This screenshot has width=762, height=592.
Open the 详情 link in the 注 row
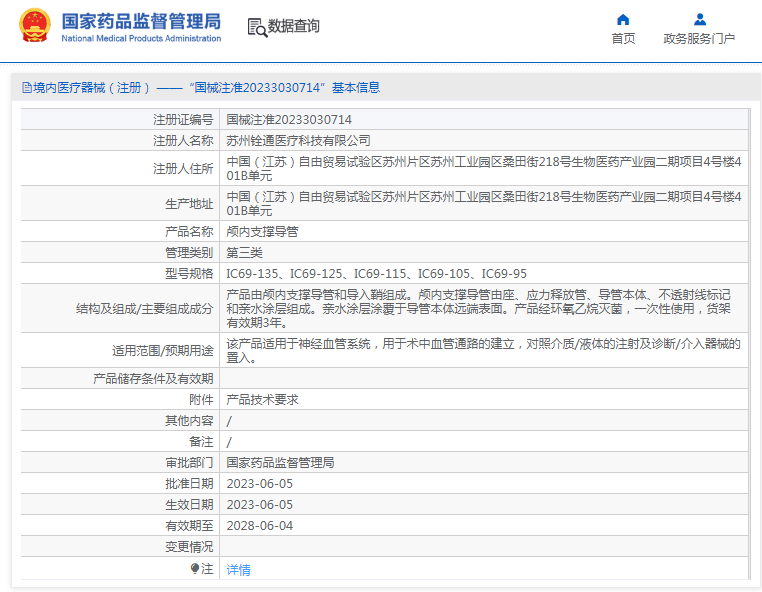tap(238, 569)
